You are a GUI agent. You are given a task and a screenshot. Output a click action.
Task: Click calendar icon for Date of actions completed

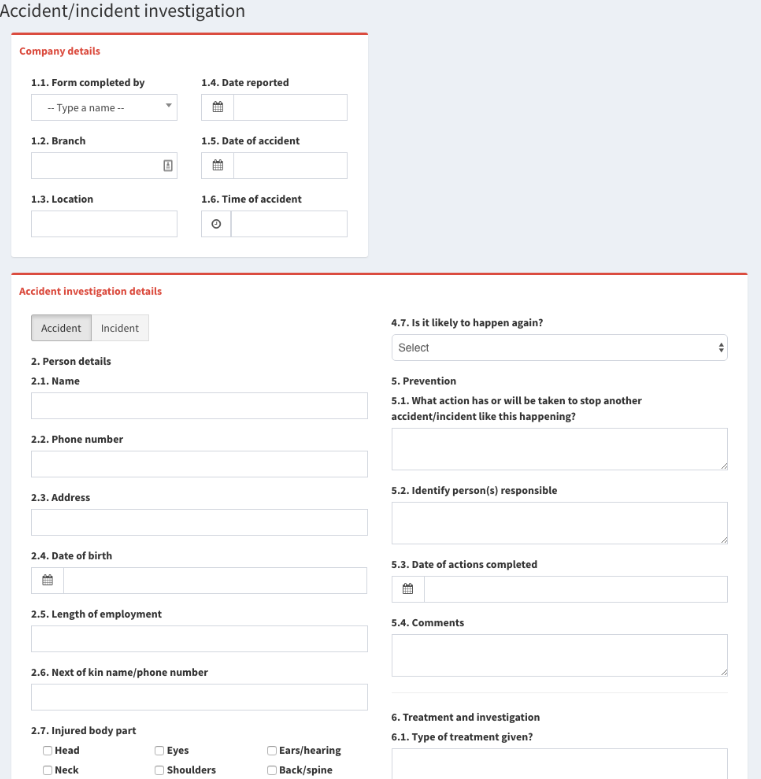408,589
